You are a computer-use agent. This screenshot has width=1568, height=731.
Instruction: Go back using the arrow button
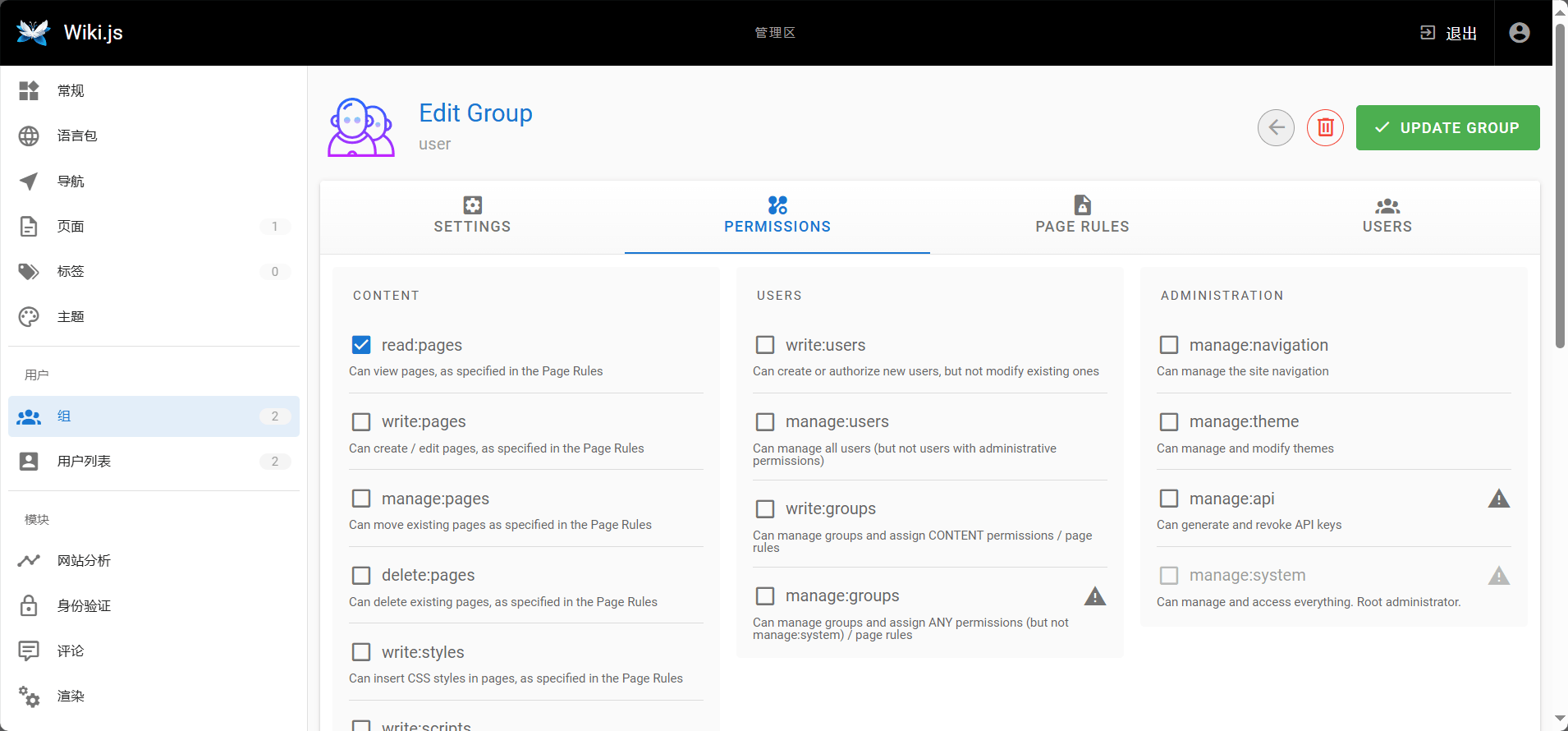pos(1276,127)
